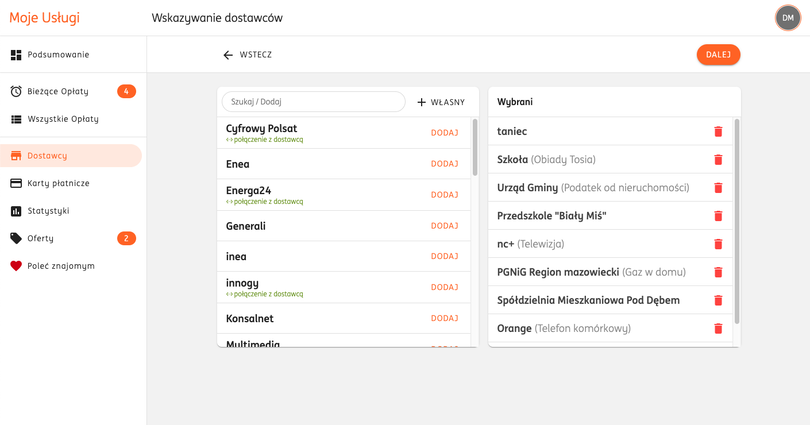Delete Orange (Telefon komórkowy) trash icon

pos(718,328)
